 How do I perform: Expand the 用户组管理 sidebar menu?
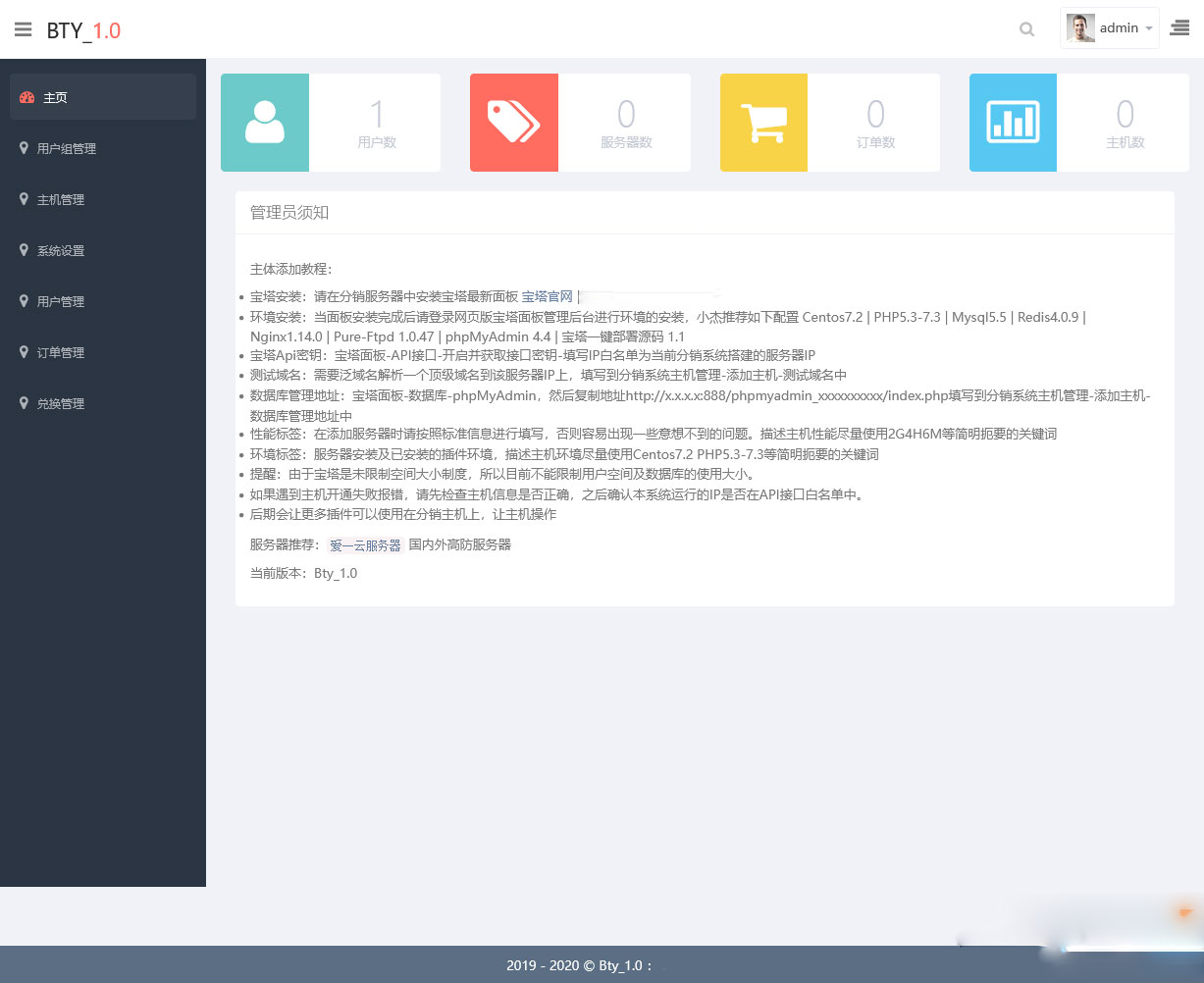(x=103, y=148)
